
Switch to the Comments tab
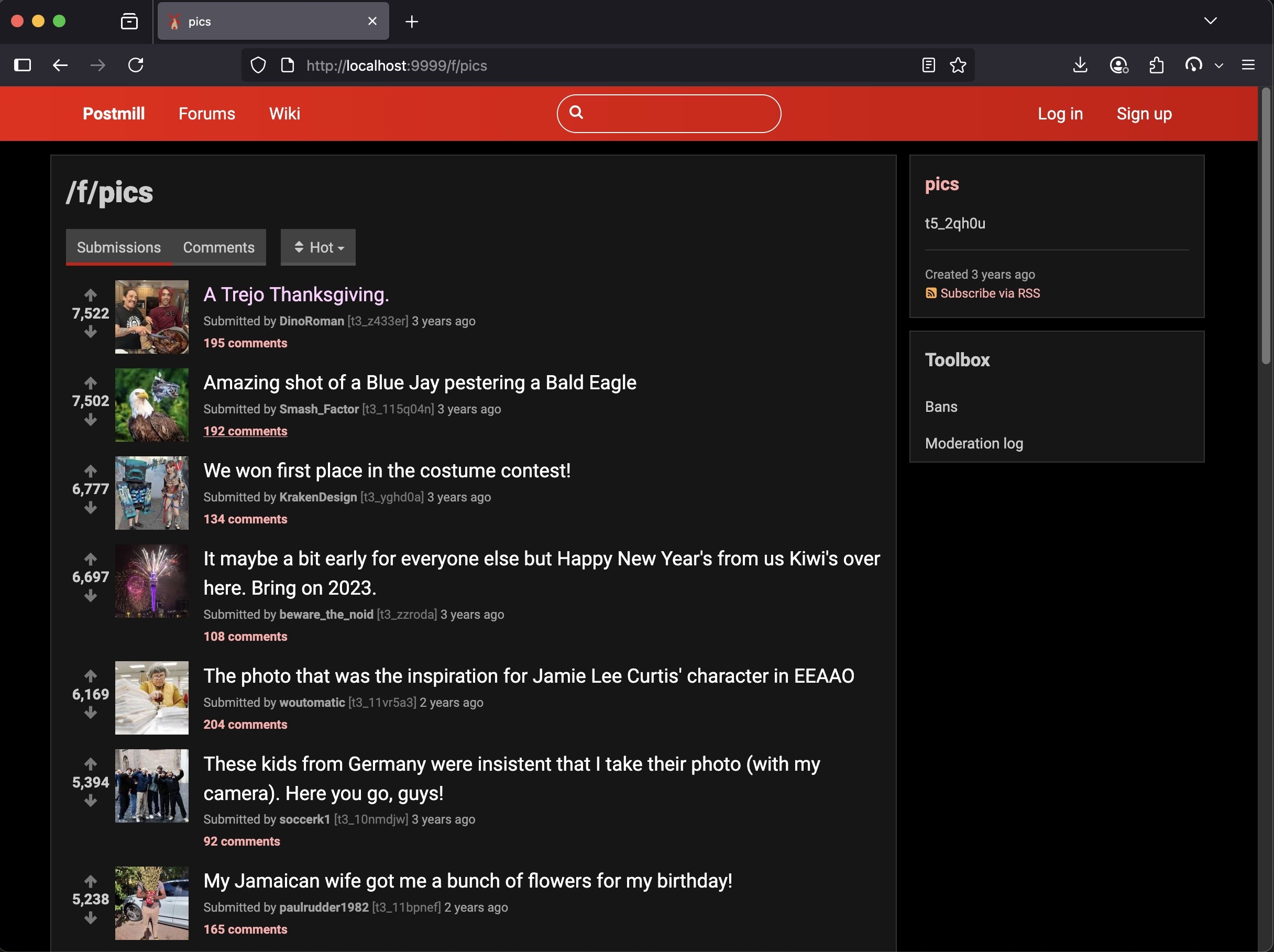click(x=219, y=247)
